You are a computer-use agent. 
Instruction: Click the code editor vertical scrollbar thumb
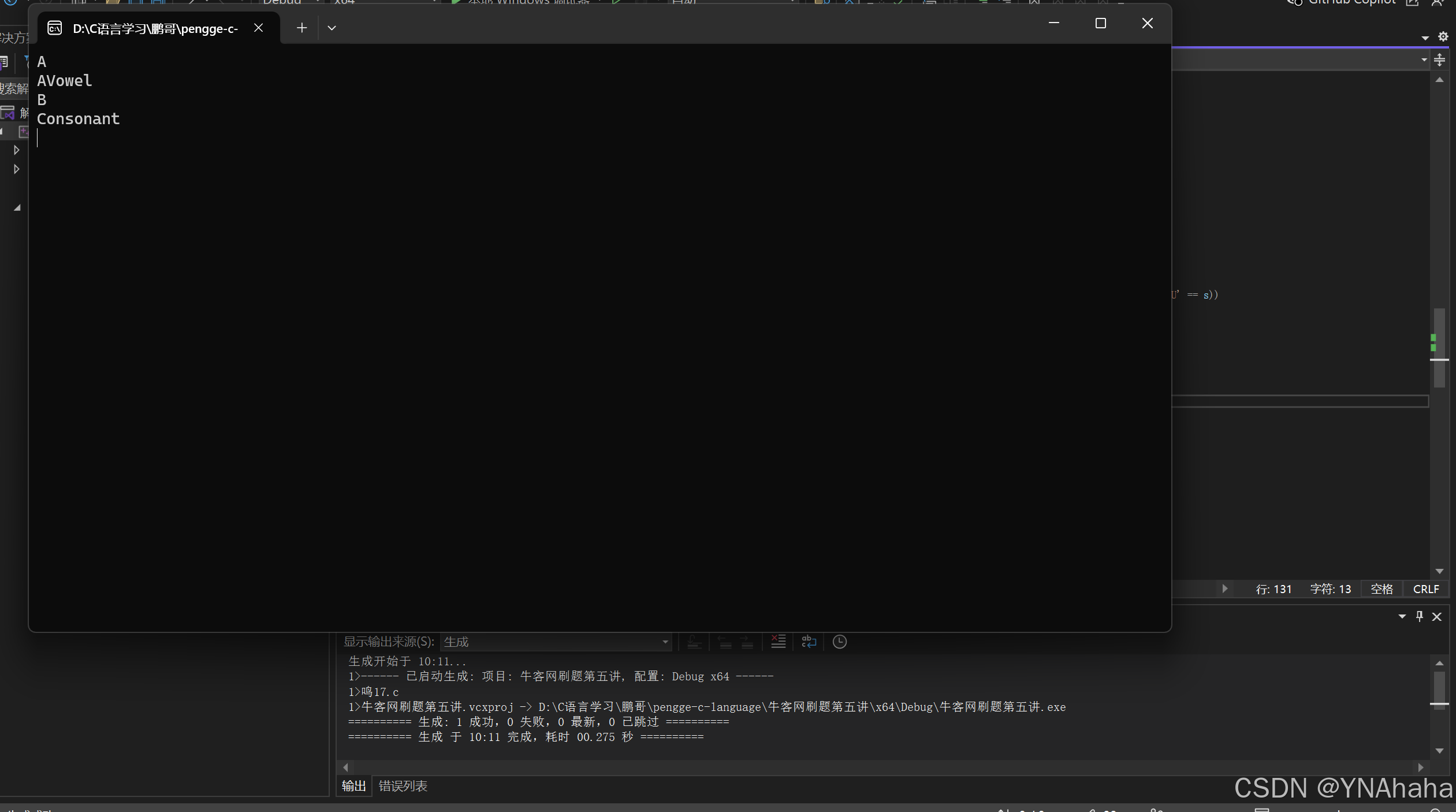point(1439,347)
